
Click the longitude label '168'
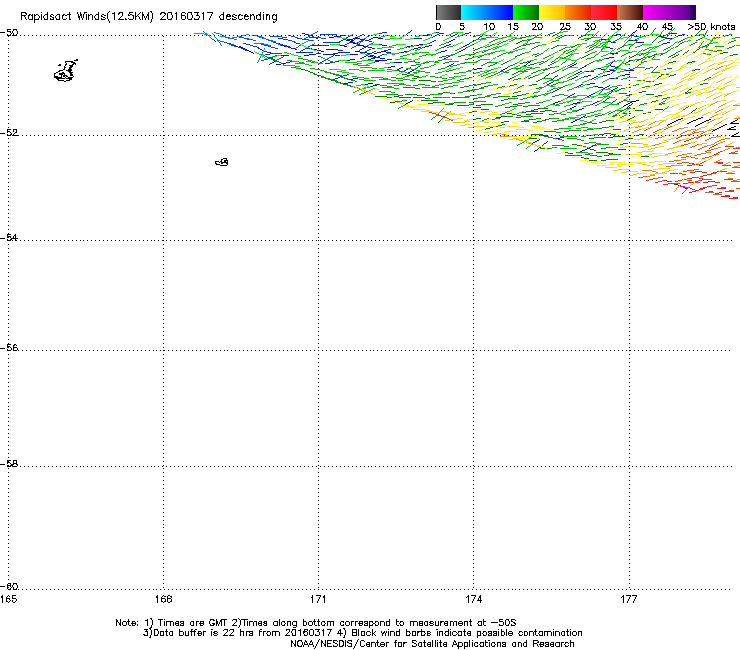pyautogui.click(x=163, y=599)
